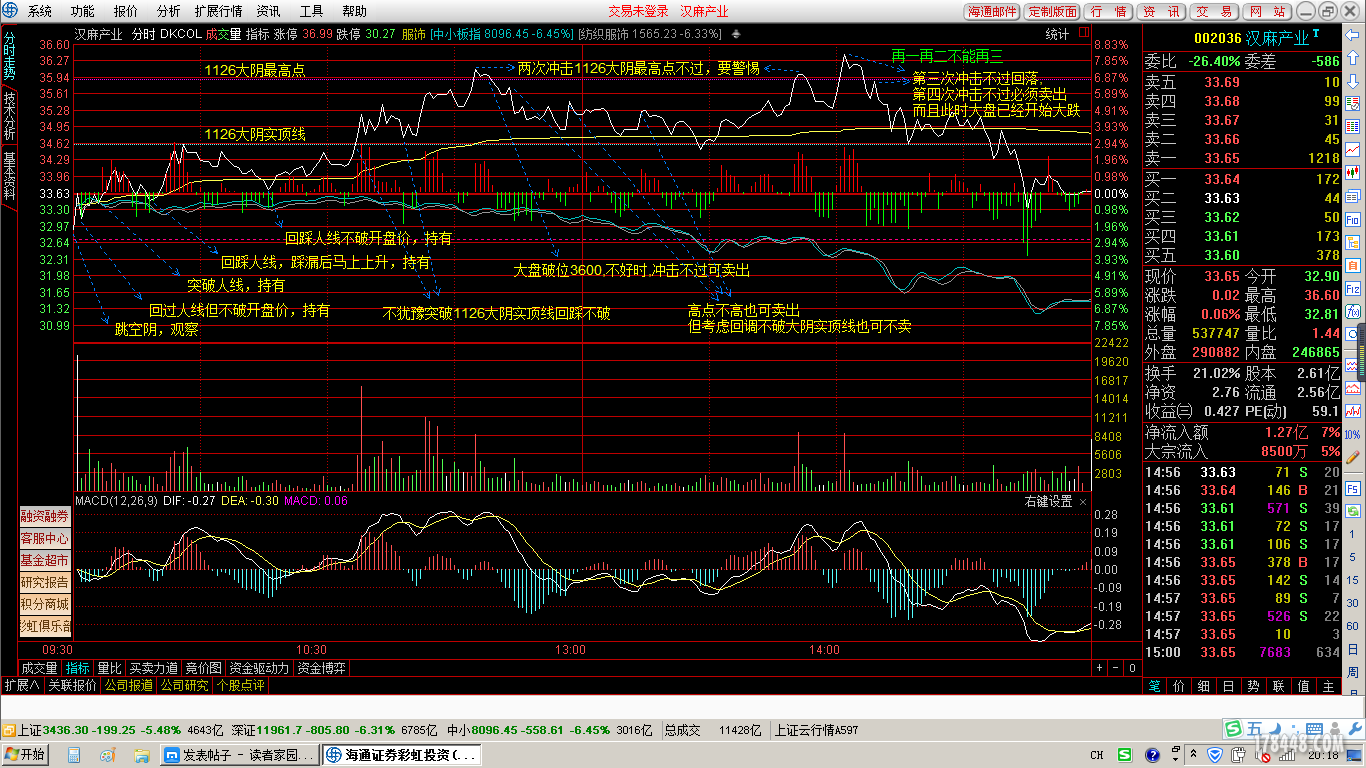Image resolution: width=1366 pixels, height=768 pixels.
Task: Click the network signal bars tray icon
Action: pos(1287,754)
